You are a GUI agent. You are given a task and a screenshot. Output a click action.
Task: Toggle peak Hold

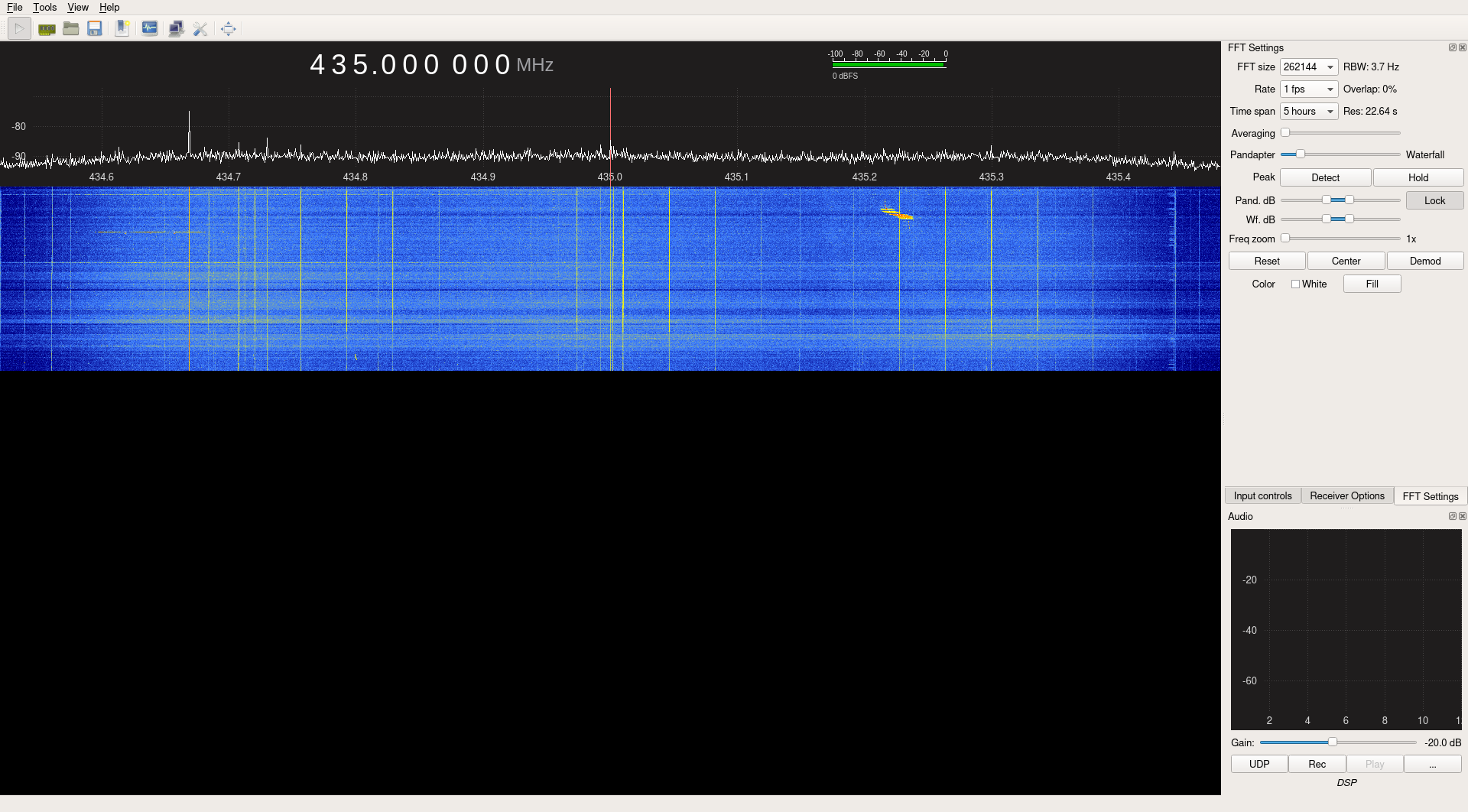click(x=1418, y=177)
